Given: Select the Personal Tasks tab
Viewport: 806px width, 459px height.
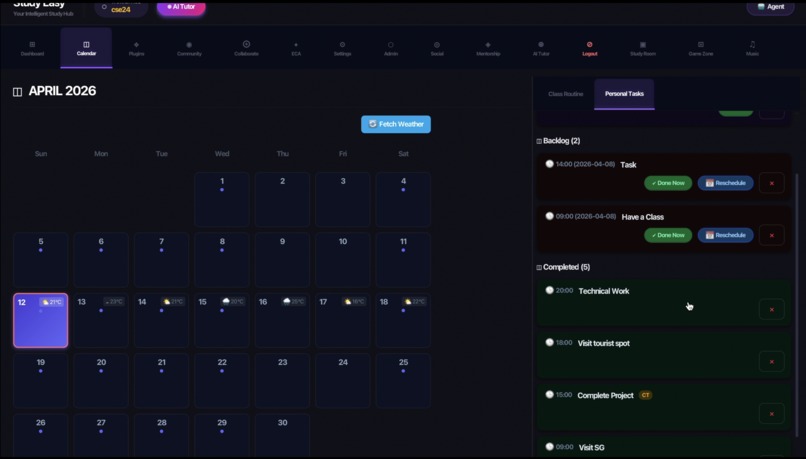Looking at the screenshot, I should 624,94.
